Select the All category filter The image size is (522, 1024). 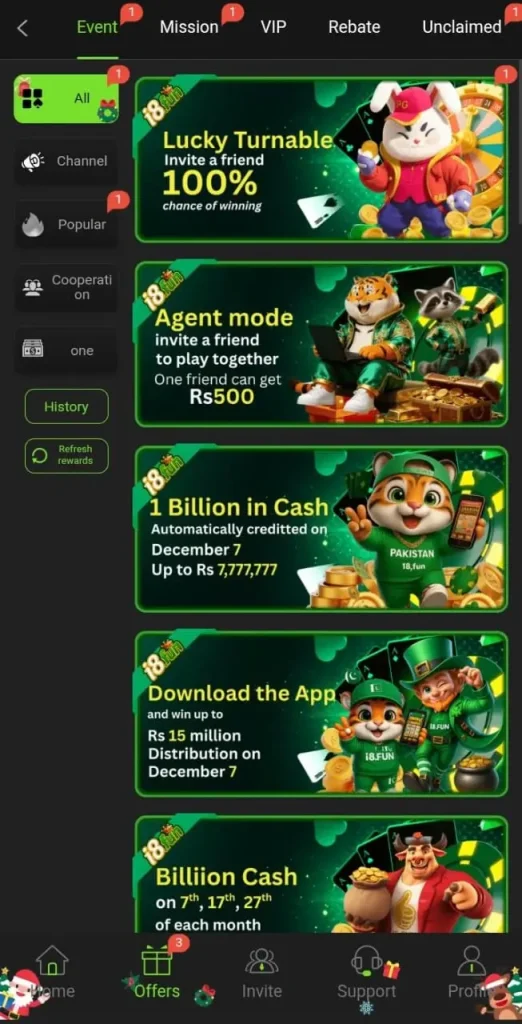[x=66, y=99]
